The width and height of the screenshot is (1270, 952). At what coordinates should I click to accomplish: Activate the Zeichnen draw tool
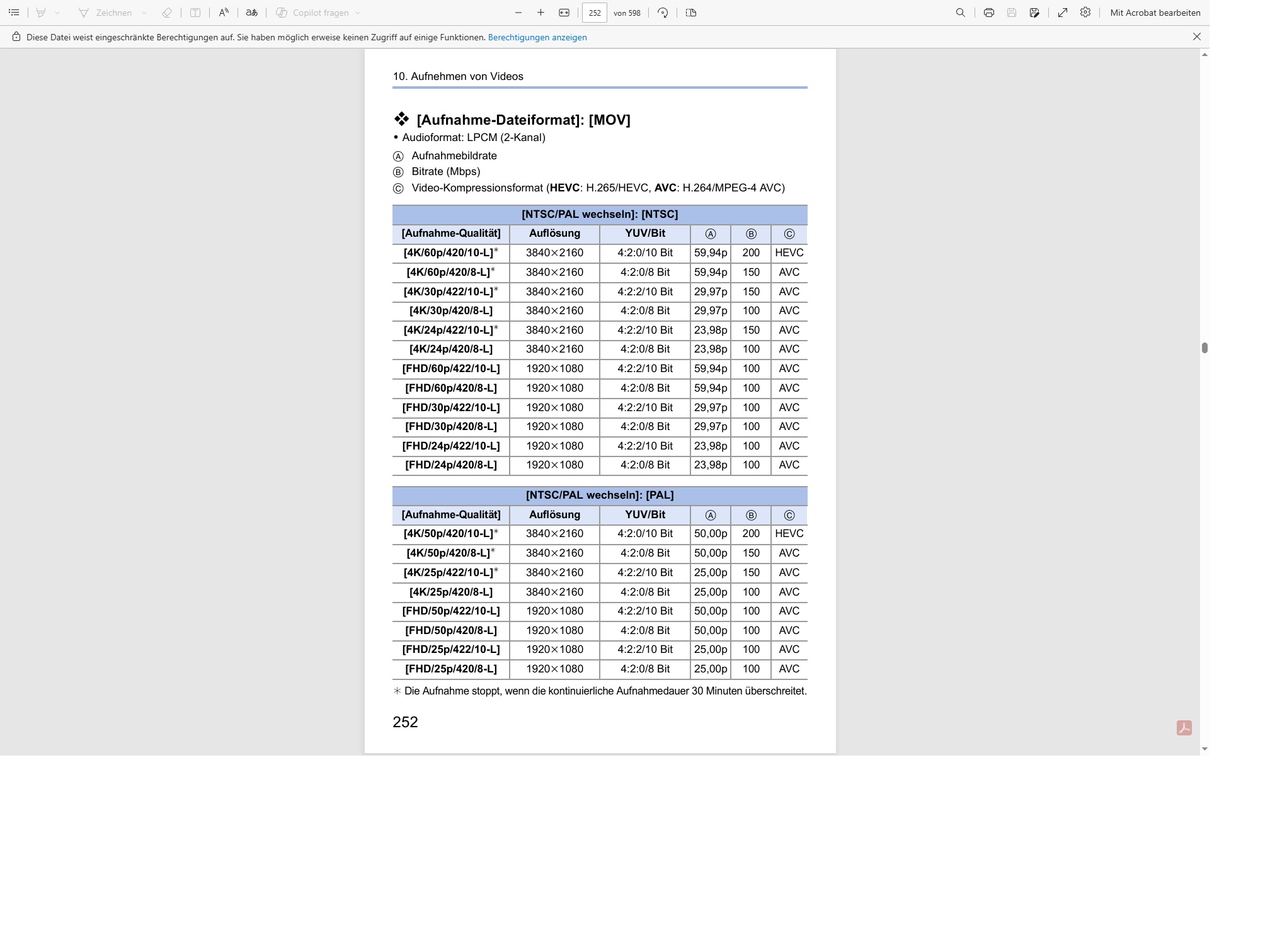click(105, 13)
